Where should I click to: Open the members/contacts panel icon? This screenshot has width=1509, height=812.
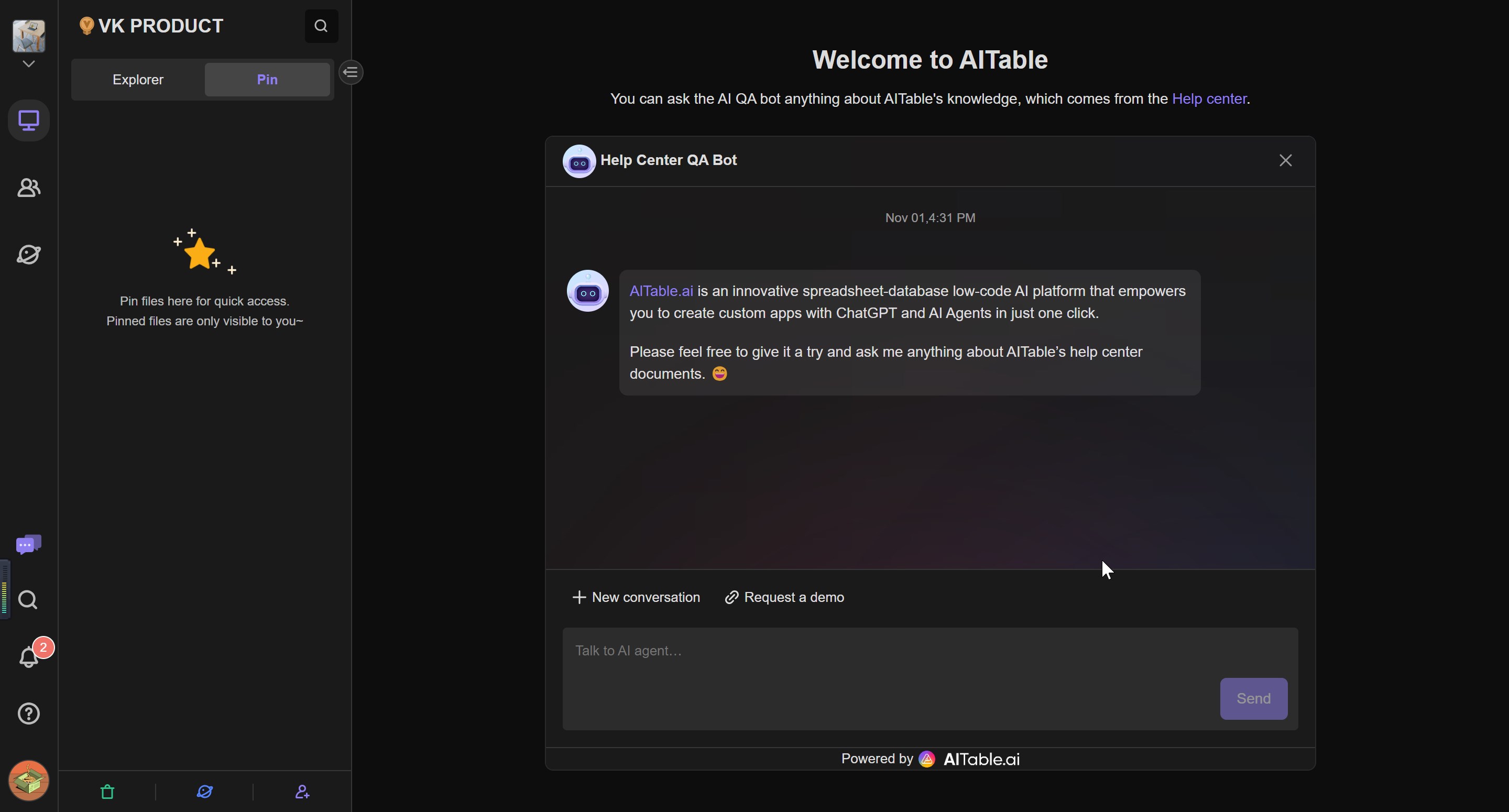(28, 188)
